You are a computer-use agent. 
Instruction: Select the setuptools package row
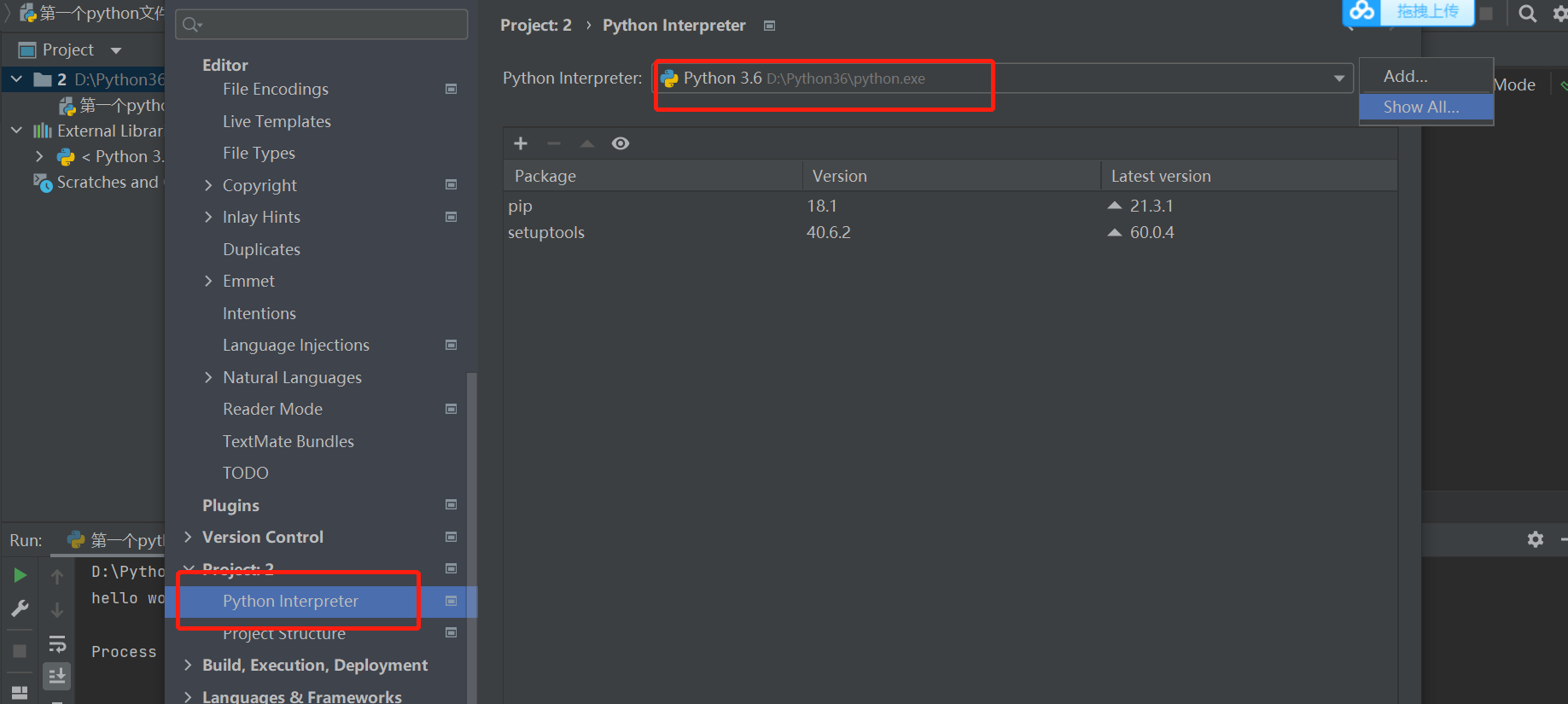click(x=950, y=232)
